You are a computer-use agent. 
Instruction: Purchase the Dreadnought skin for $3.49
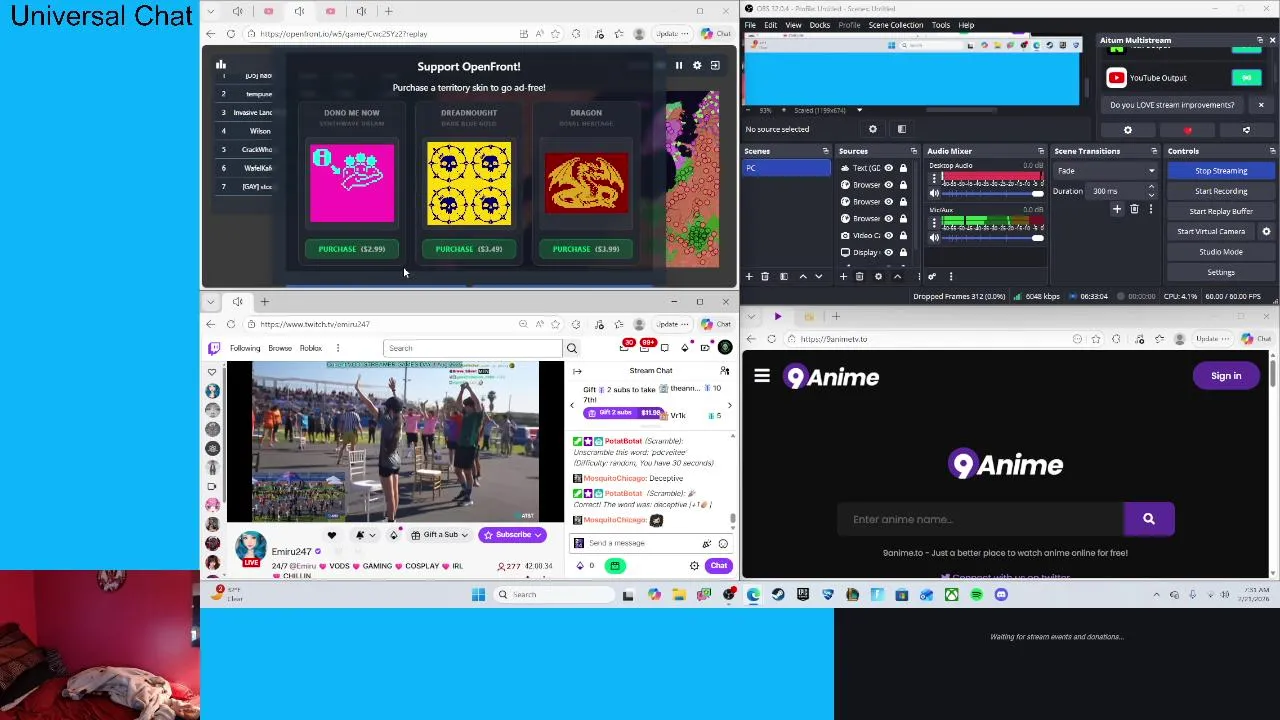[469, 249]
